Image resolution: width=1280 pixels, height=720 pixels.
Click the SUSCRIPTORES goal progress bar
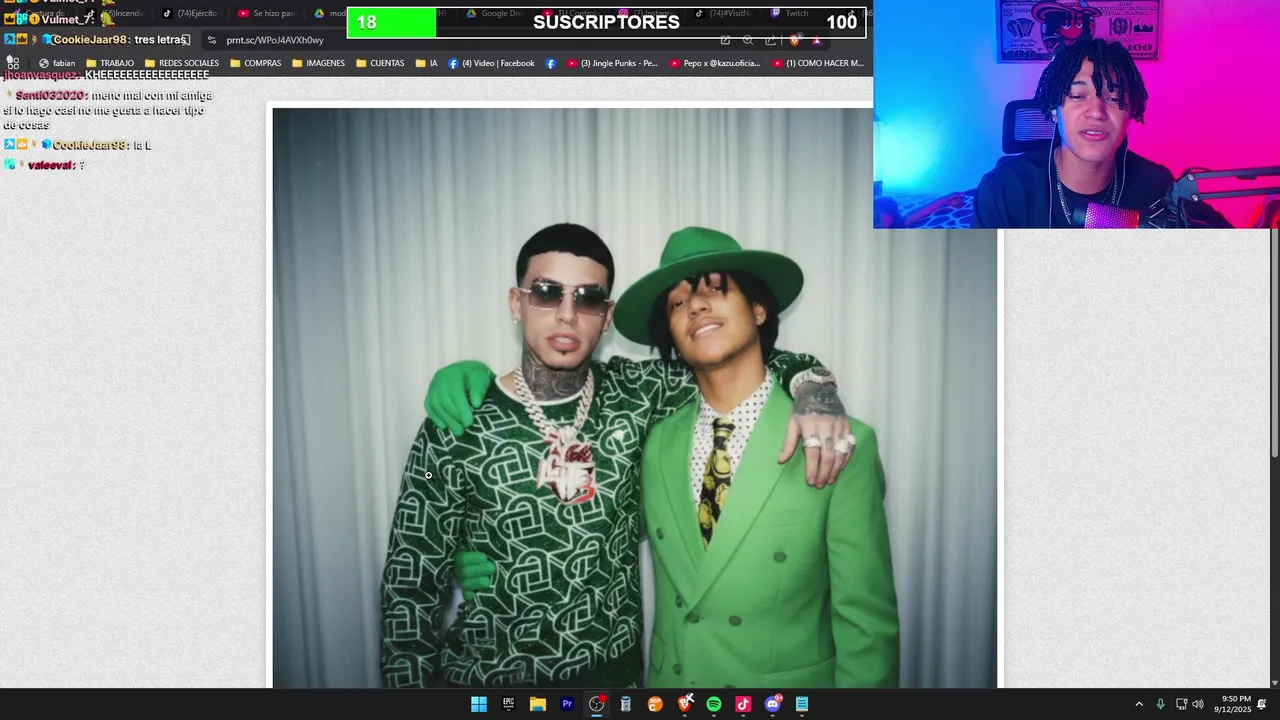[606, 22]
